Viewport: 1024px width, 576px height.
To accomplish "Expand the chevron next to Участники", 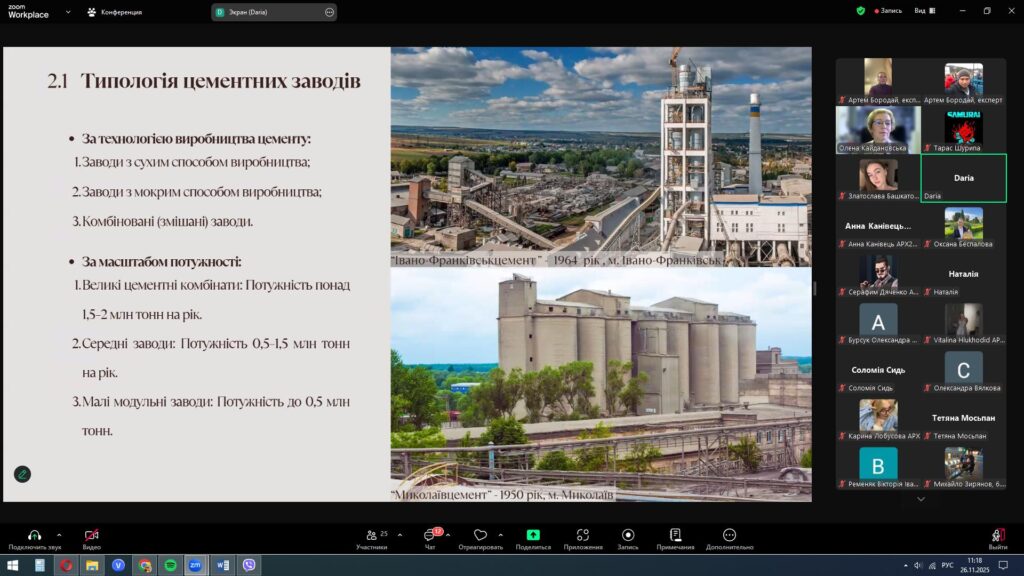I will (x=399, y=535).
